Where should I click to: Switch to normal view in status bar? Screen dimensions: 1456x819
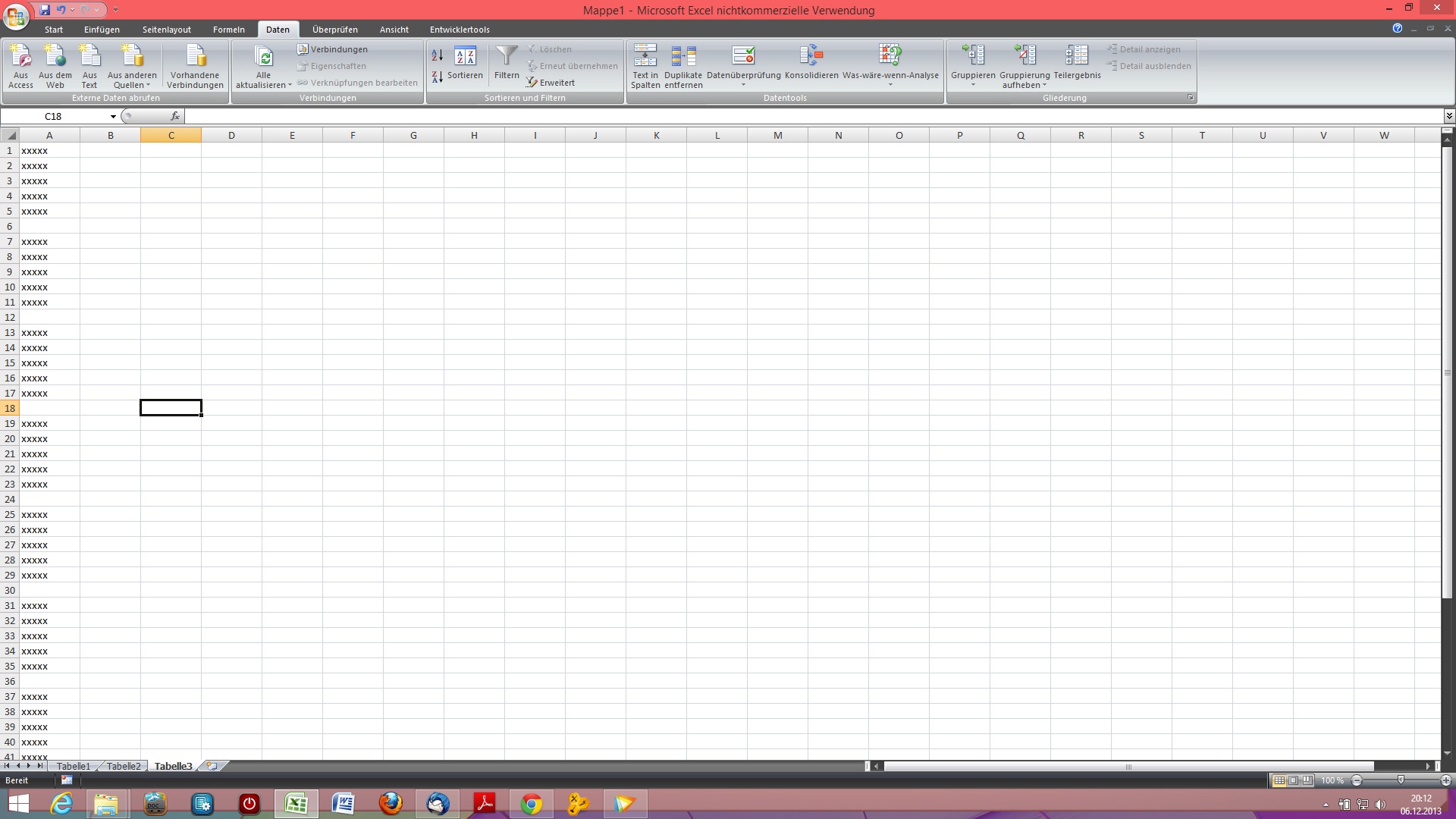[x=1279, y=780]
